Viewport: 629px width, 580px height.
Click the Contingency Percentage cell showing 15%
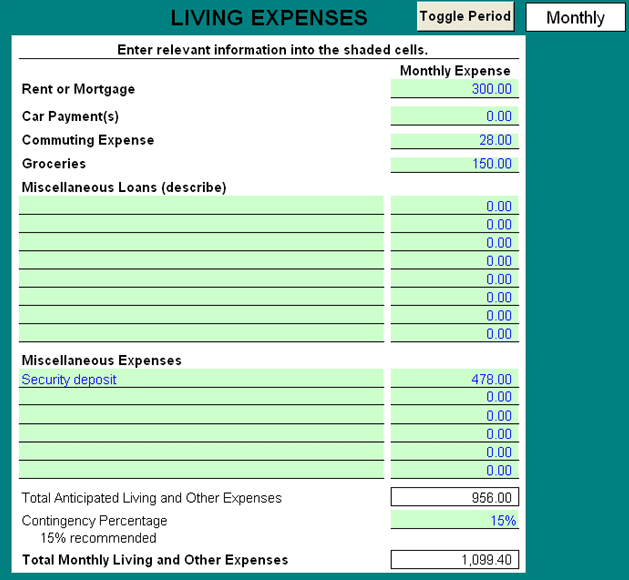(455, 520)
